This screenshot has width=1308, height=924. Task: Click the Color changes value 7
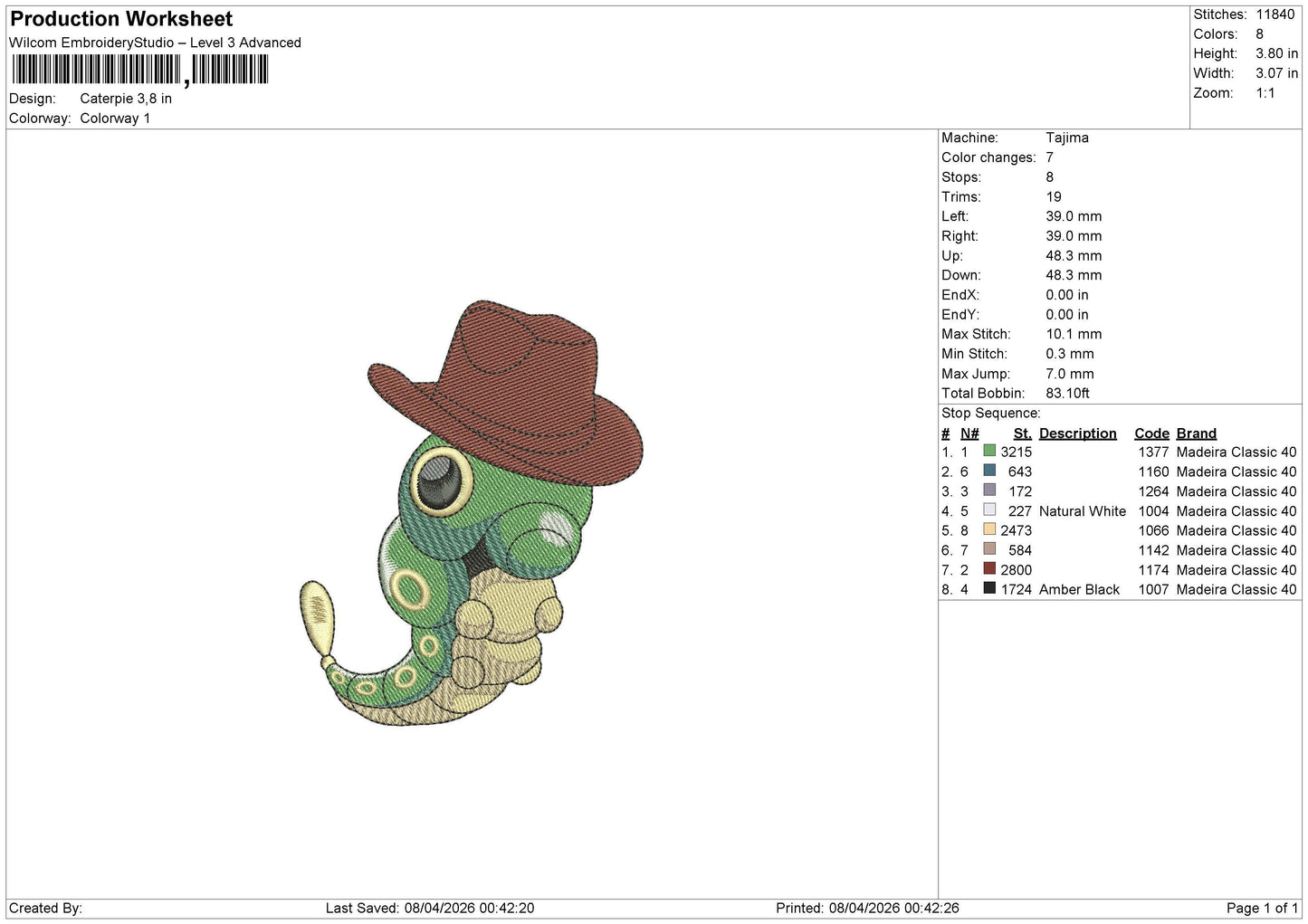(x=1049, y=157)
